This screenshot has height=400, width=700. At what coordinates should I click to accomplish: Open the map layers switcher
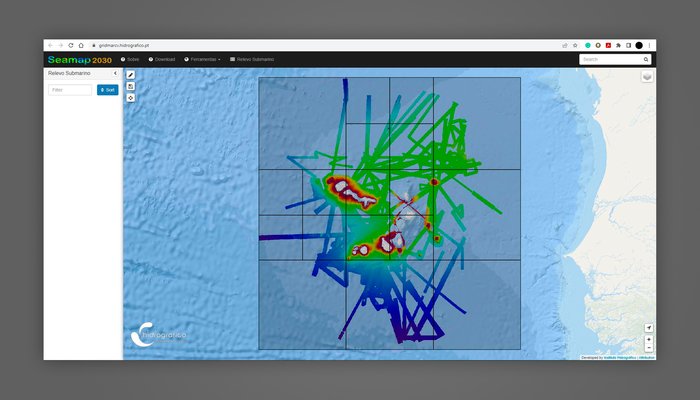click(x=647, y=76)
